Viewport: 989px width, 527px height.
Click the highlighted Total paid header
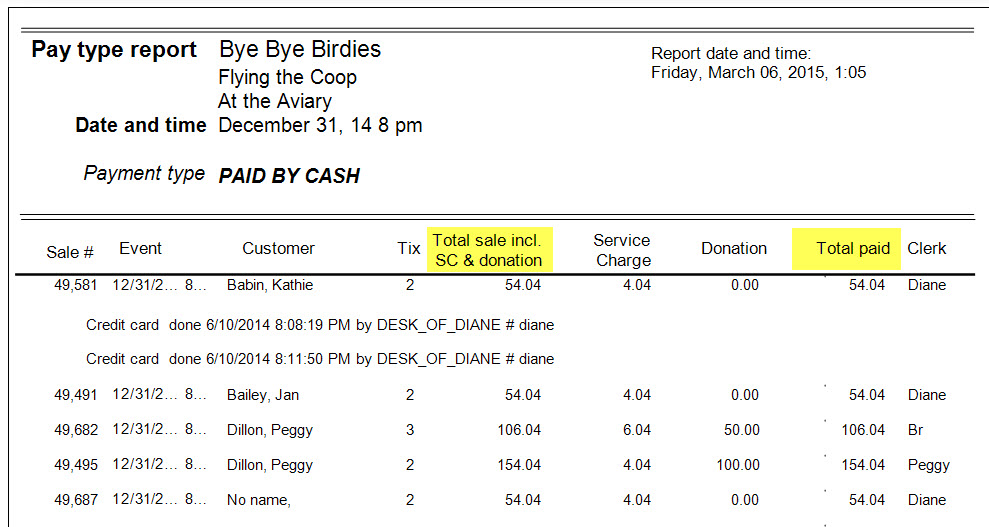pyautogui.click(x=846, y=249)
